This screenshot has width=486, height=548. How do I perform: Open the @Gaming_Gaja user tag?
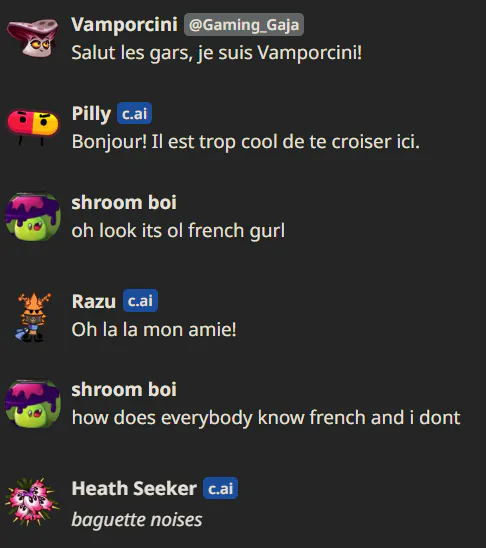click(244, 24)
